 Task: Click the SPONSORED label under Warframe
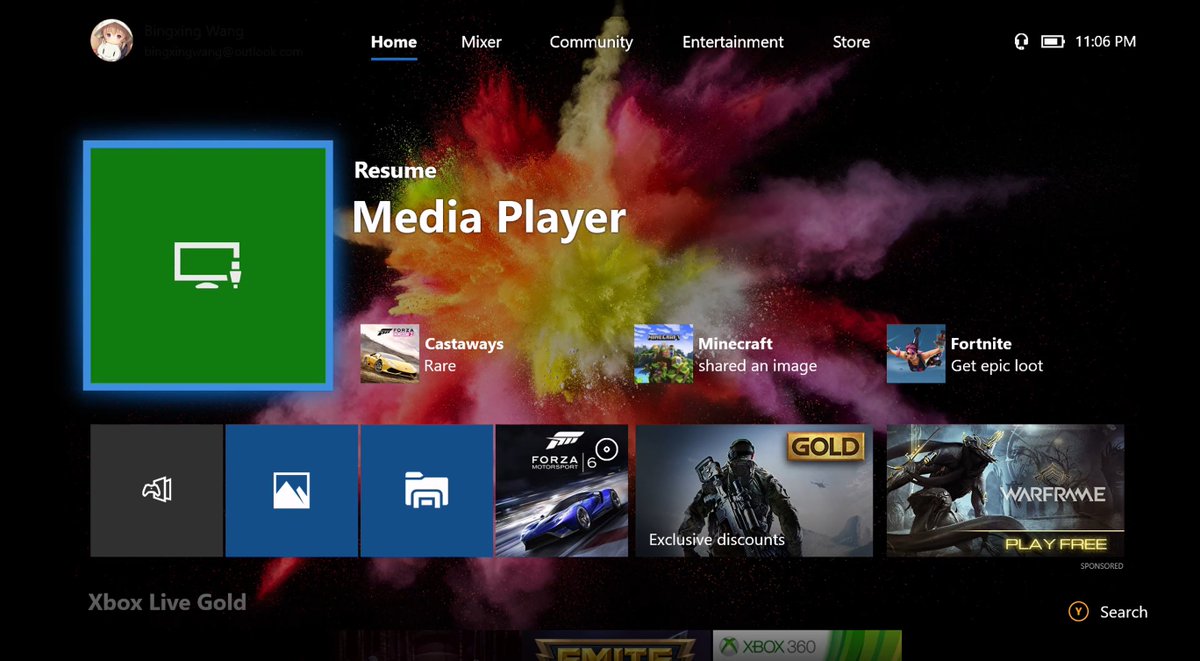pyautogui.click(x=1101, y=566)
